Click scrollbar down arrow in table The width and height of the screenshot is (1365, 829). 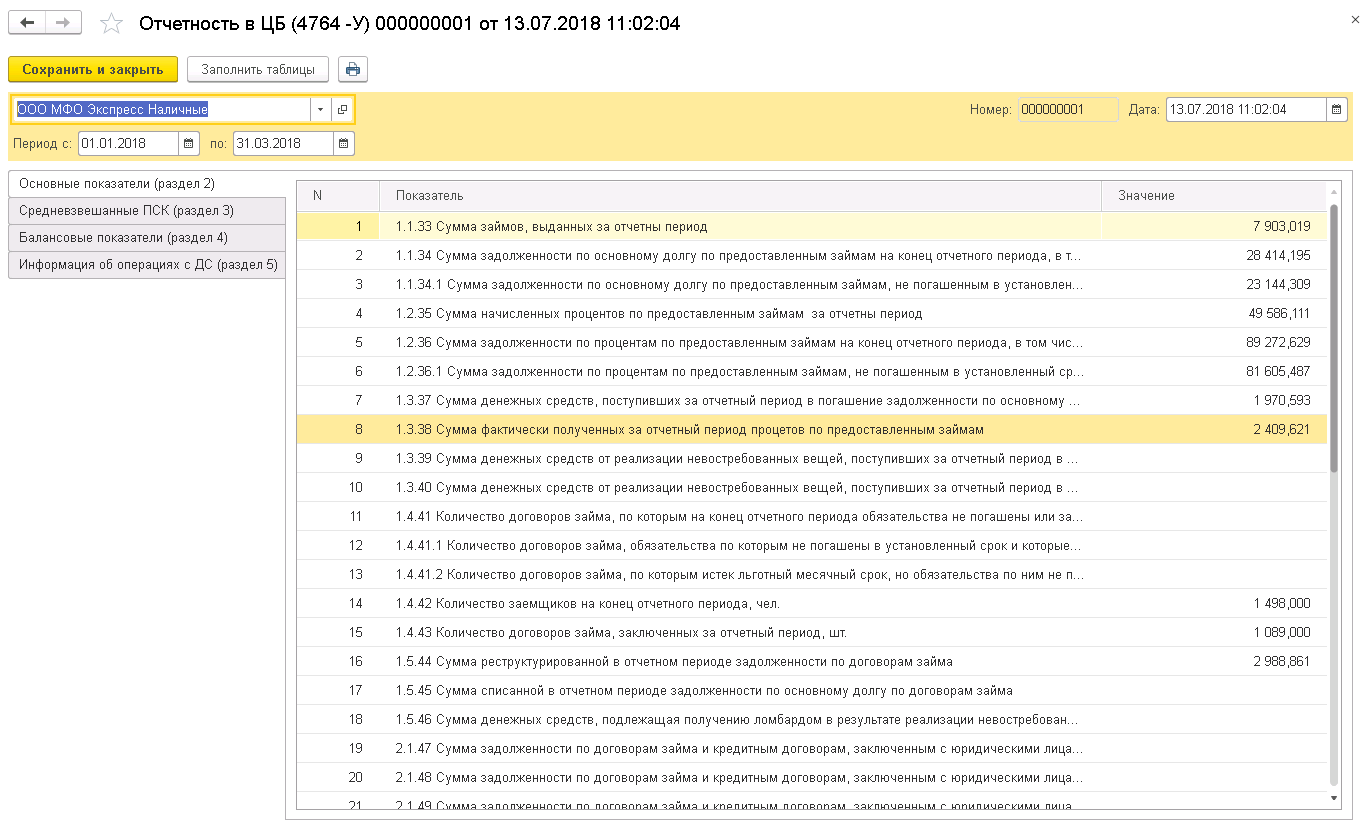1333,798
